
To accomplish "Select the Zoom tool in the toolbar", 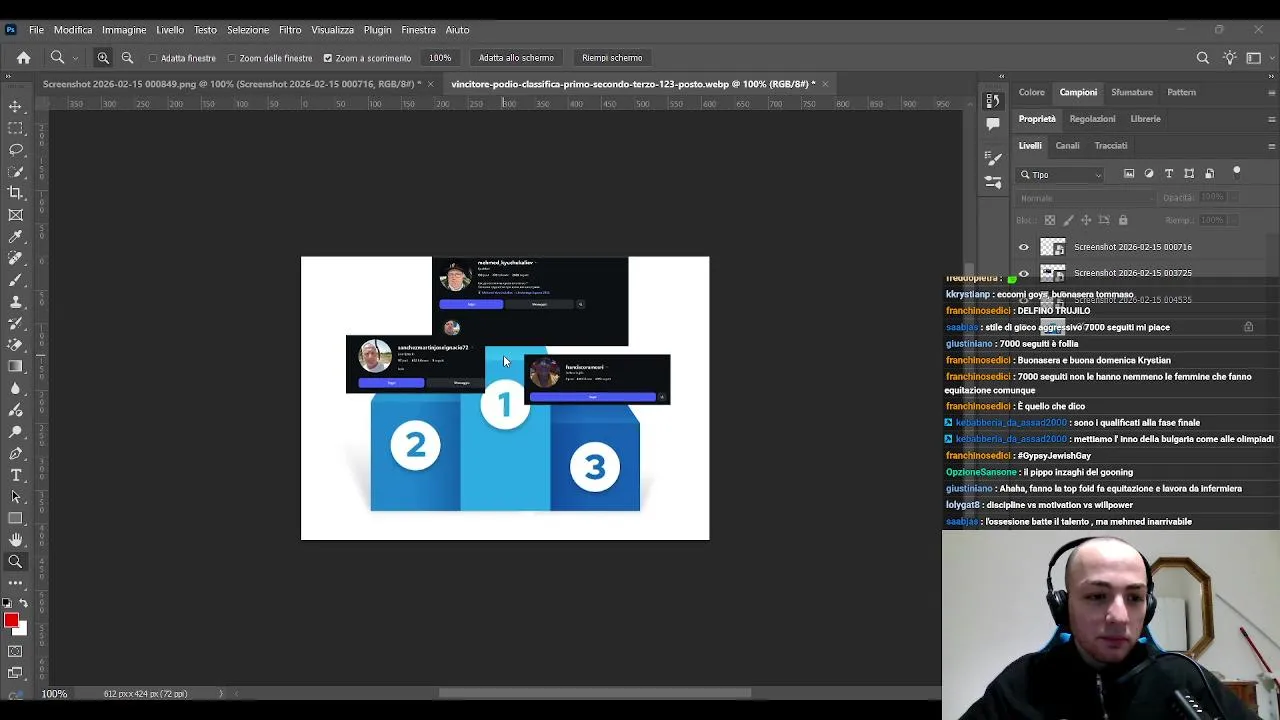I will coord(15,561).
